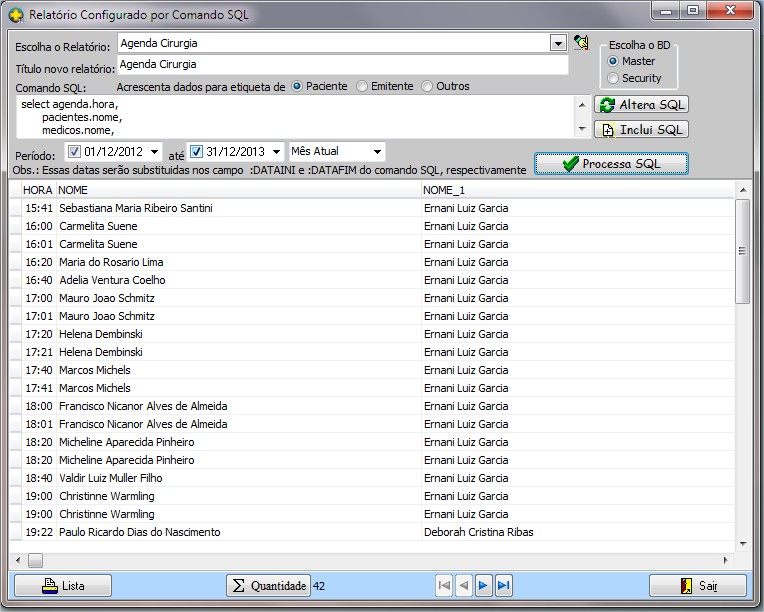Viewport: 764px width, 612px height.
Task: Expand the Escolha o Relatório dropdown
Action: point(558,44)
